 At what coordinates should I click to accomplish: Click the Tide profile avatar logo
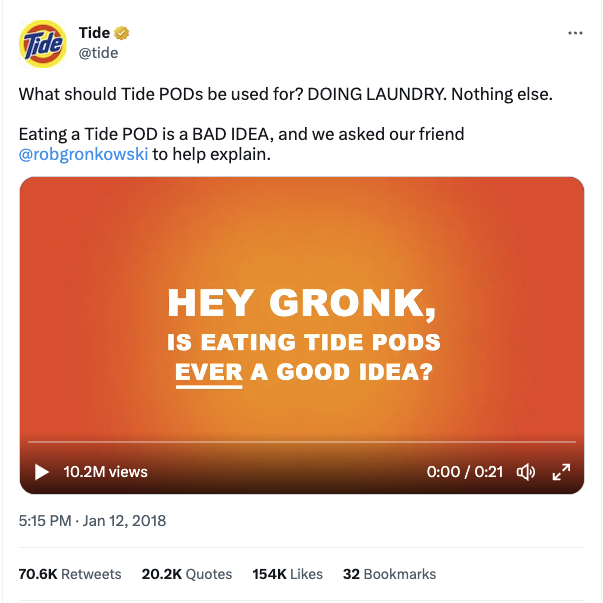(x=43, y=44)
